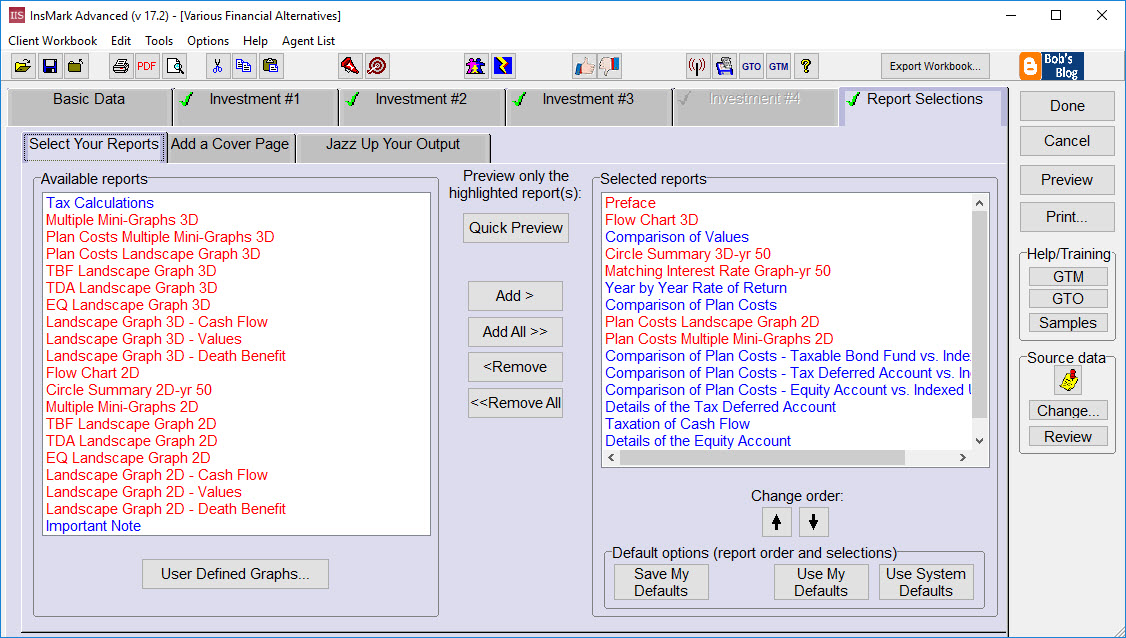Toggle the green checkmark on Report Selections

853,100
